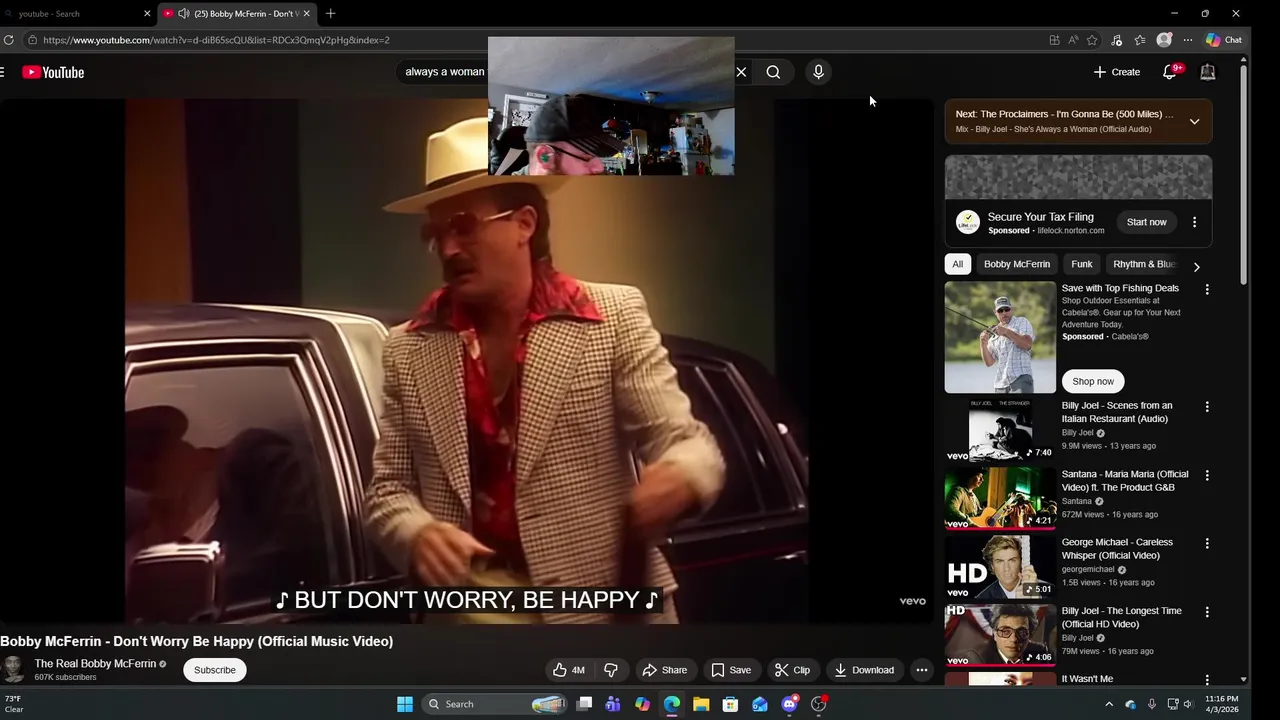The image size is (1280, 720).
Task: Select the Bobby McFerrin filter chip
Action: pyautogui.click(x=1016, y=264)
